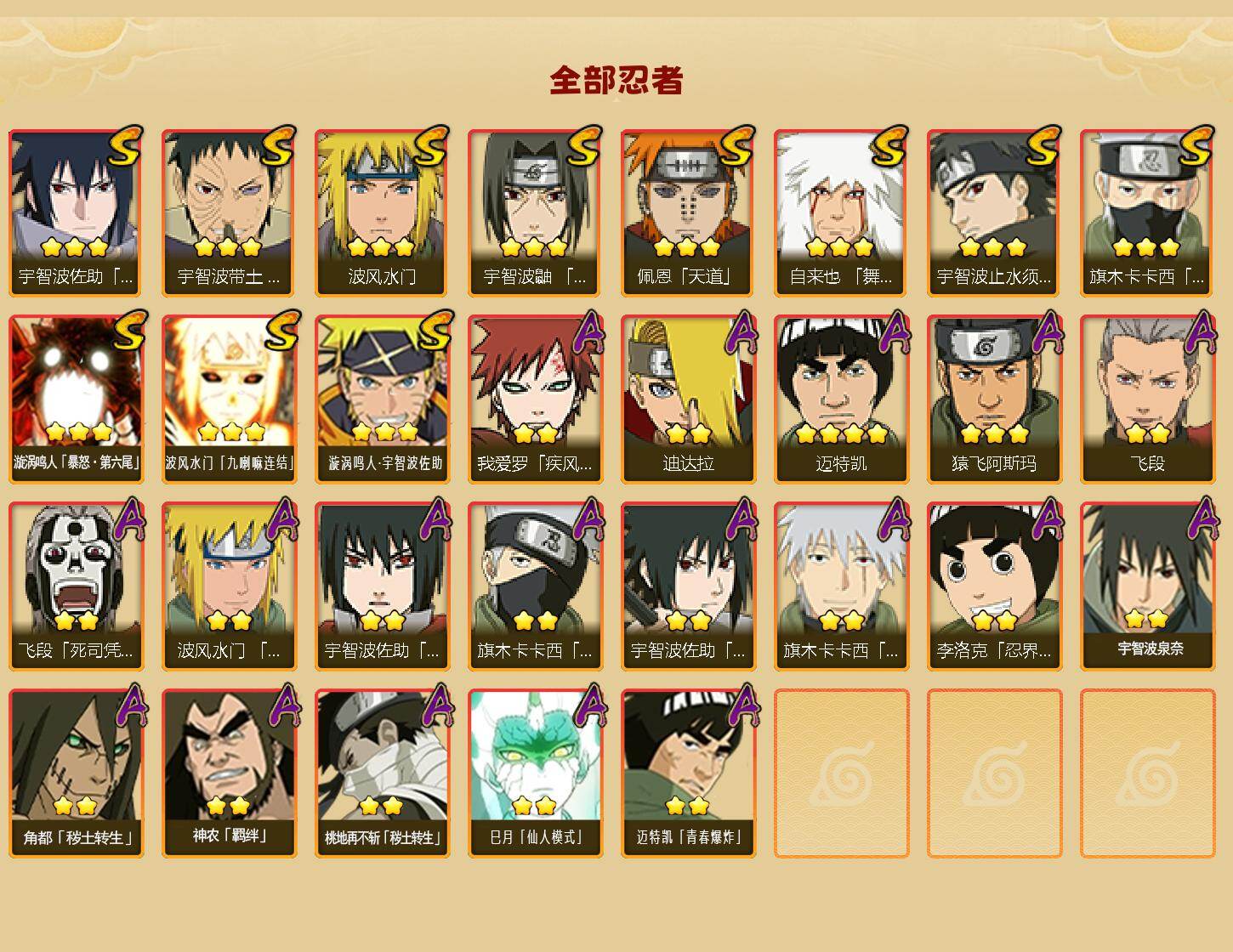Click the 波风水门「九喇嘛连结」 card
This screenshot has height=952, width=1233.
point(229,399)
